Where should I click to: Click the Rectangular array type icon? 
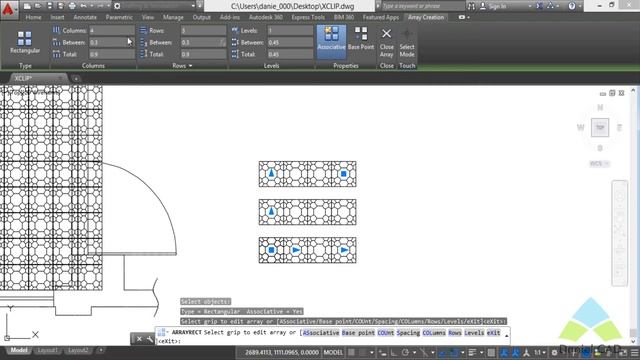coord(24,39)
